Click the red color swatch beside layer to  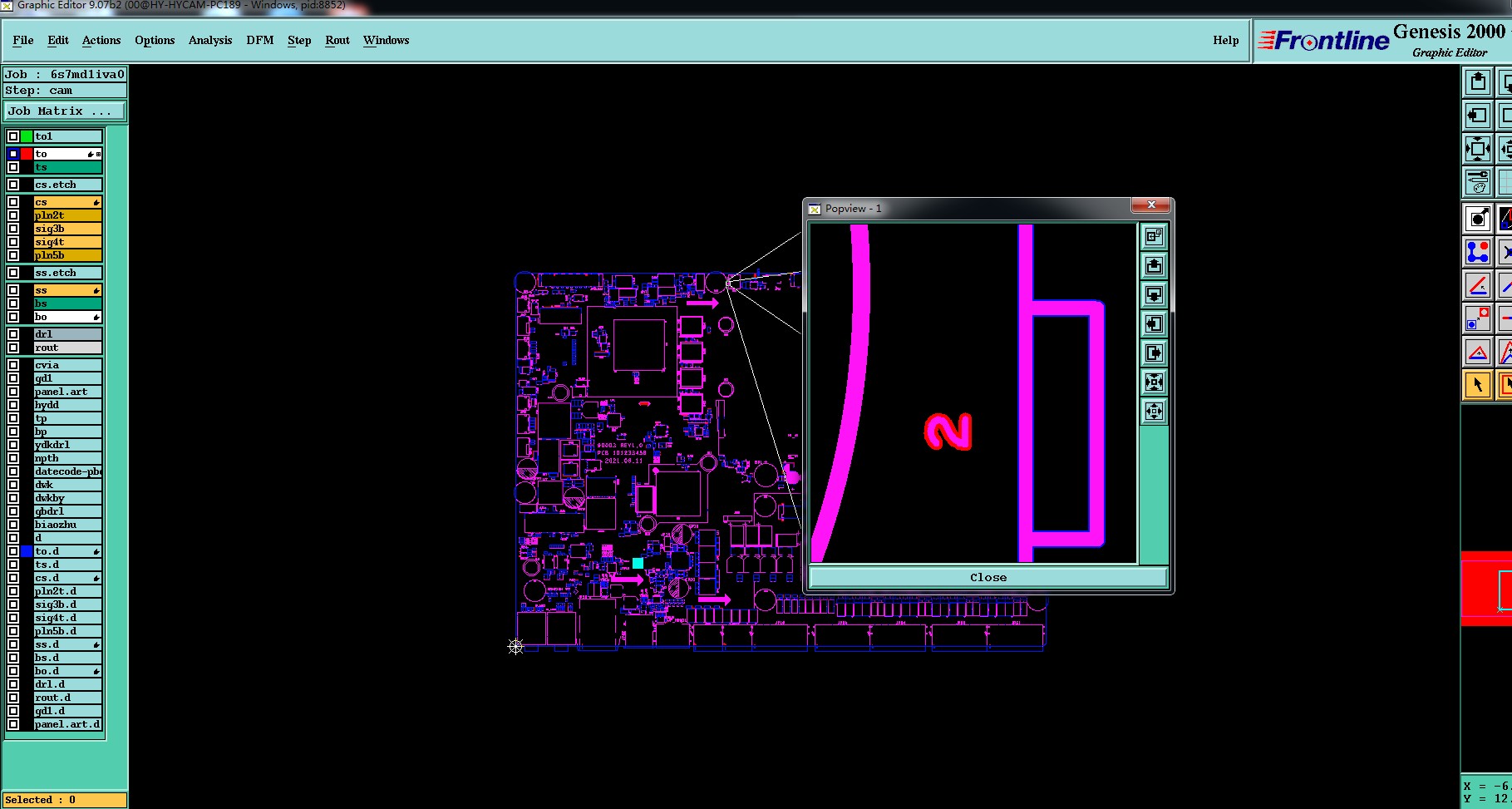pos(27,154)
